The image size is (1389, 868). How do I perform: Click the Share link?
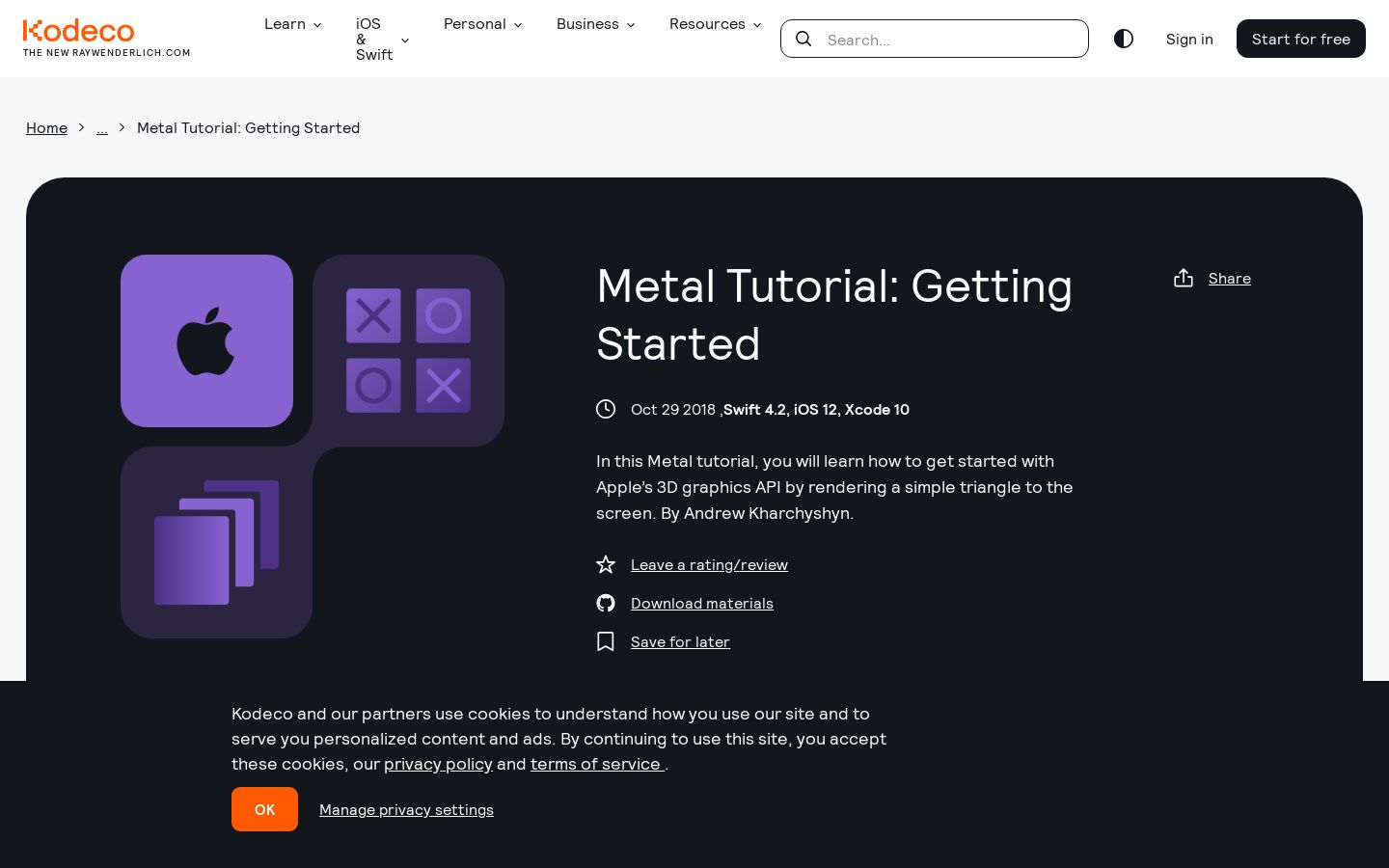pyautogui.click(x=1230, y=278)
